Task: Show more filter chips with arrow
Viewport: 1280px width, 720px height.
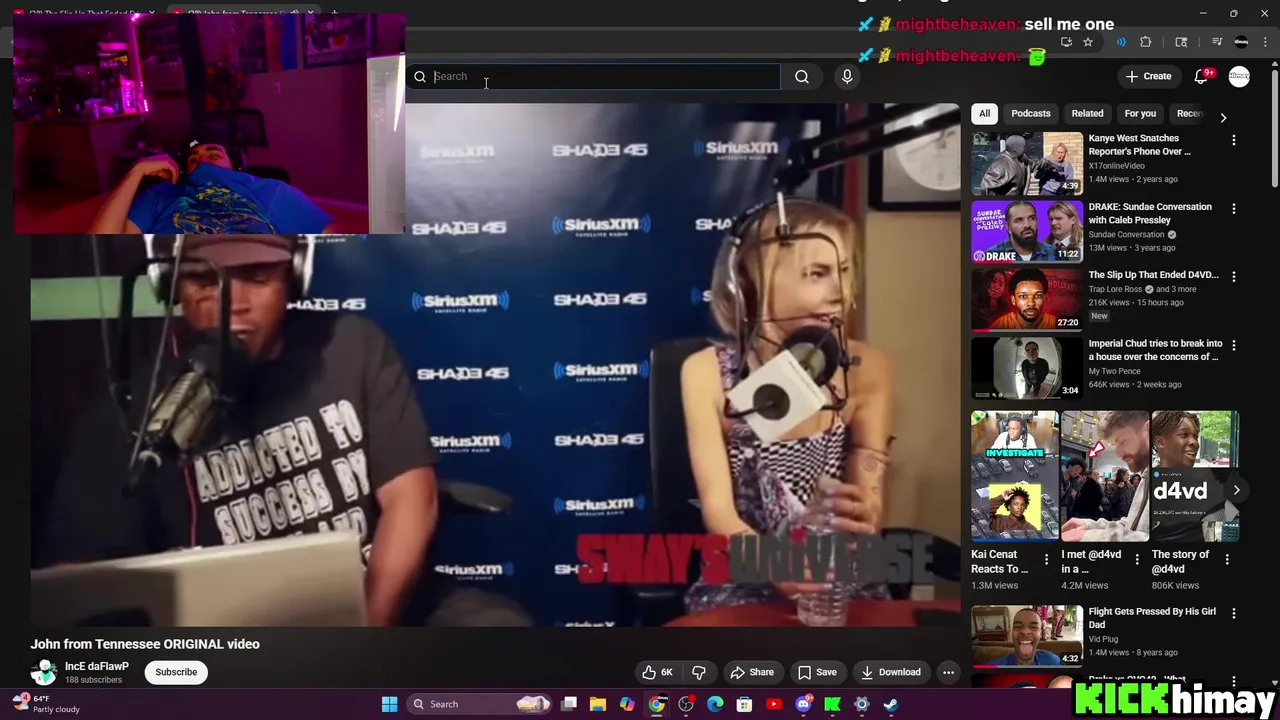Action: point(1223,117)
